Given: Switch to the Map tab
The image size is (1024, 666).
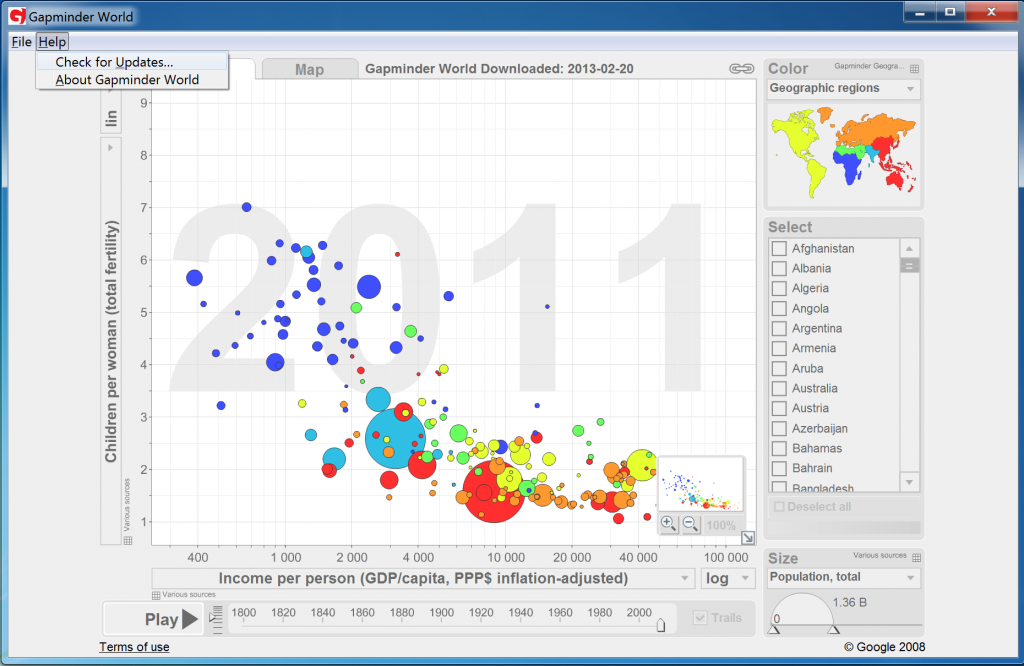Looking at the screenshot, I should (x=310, y=69).
